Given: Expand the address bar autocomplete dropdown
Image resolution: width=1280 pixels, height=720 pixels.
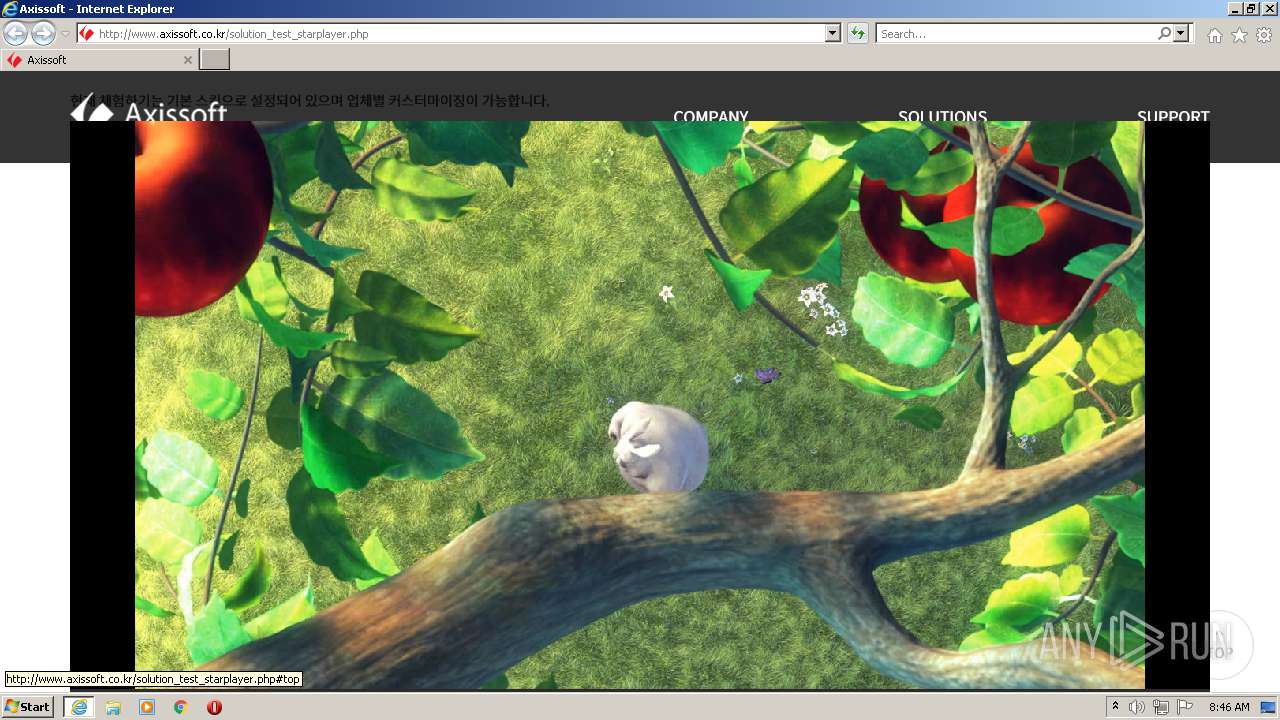Looking at the screenshot, I should pyautogui.click(x=833, y=34).
